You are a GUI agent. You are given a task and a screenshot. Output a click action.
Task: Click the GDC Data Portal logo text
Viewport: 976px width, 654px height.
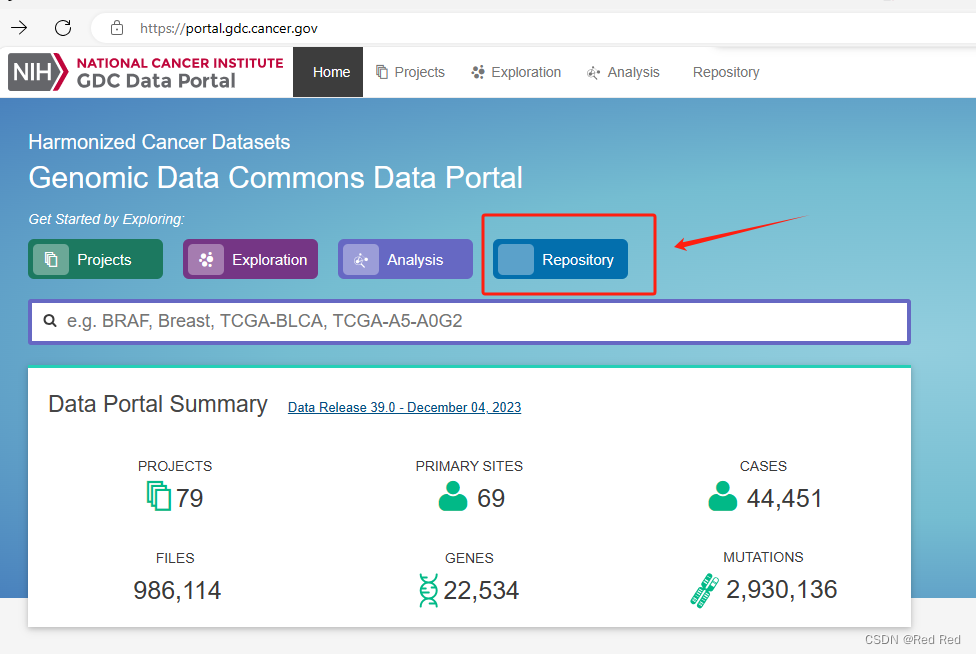click(156, 81)
